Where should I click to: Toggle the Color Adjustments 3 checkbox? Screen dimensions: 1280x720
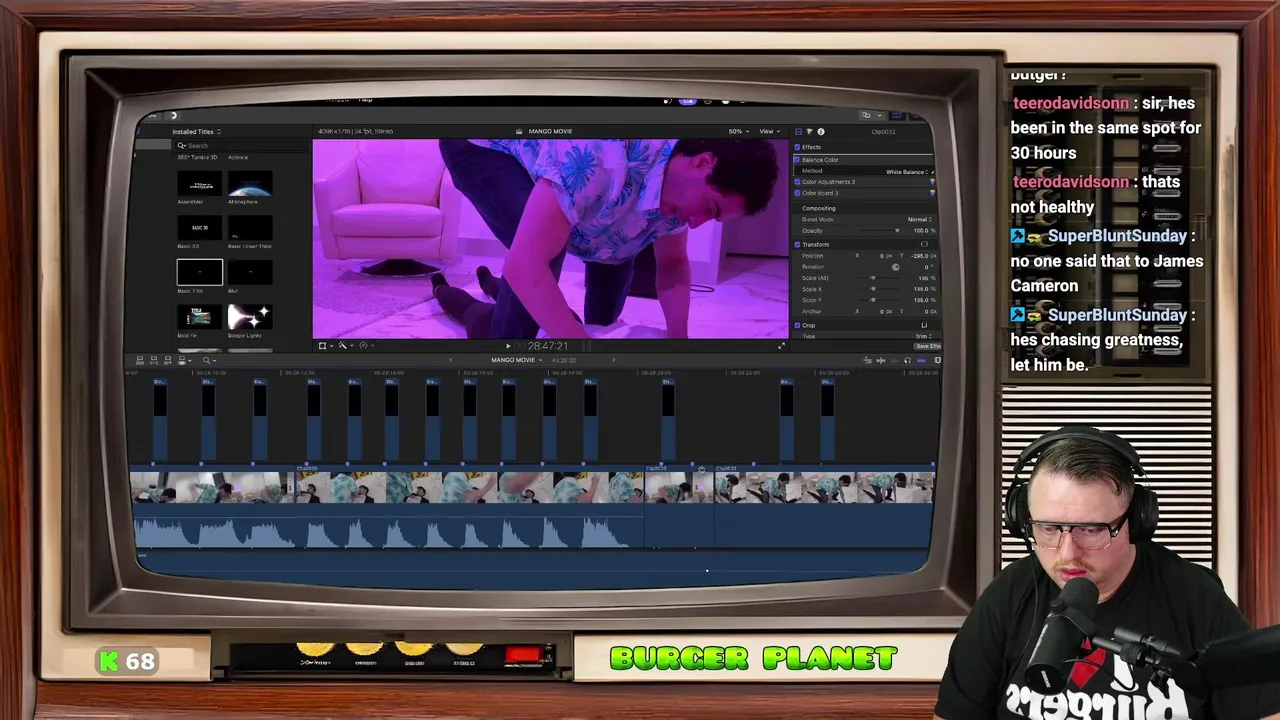[x=797, y=182]
